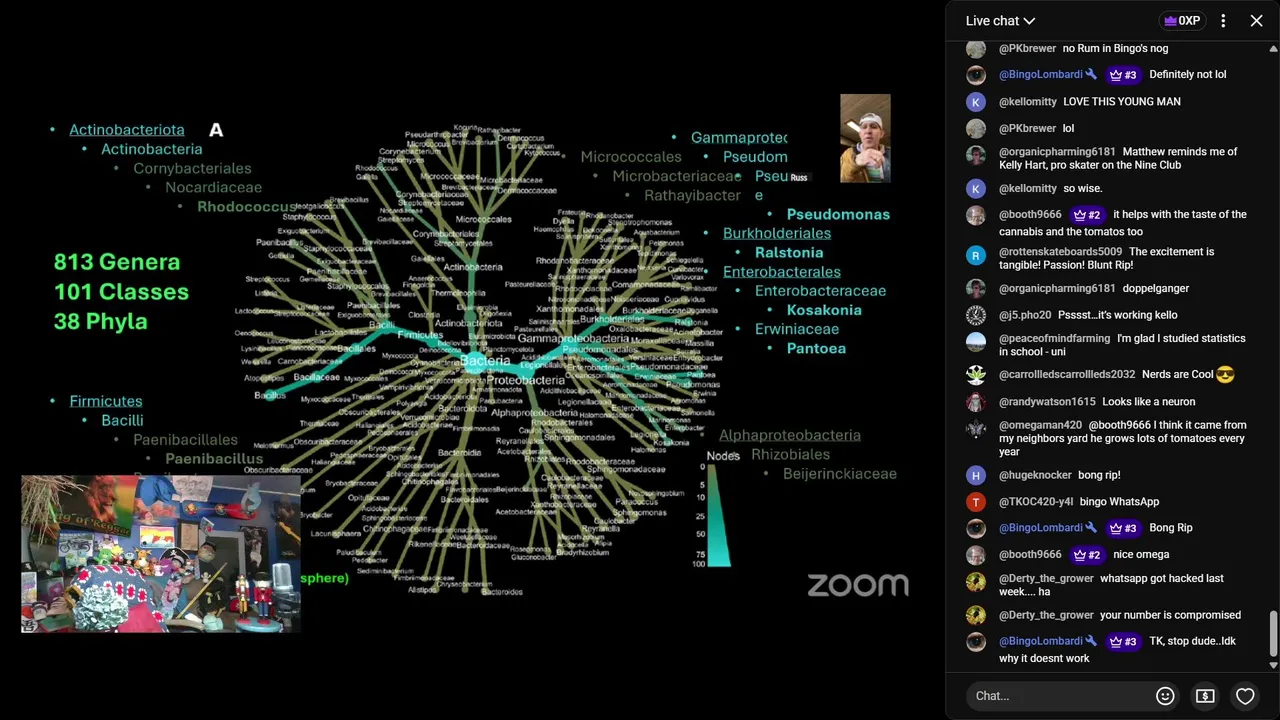Click the "Pseudomonas" bold label in the list
The height and width of the screenshot is (720, 1280).
click(x=838, y=214)
